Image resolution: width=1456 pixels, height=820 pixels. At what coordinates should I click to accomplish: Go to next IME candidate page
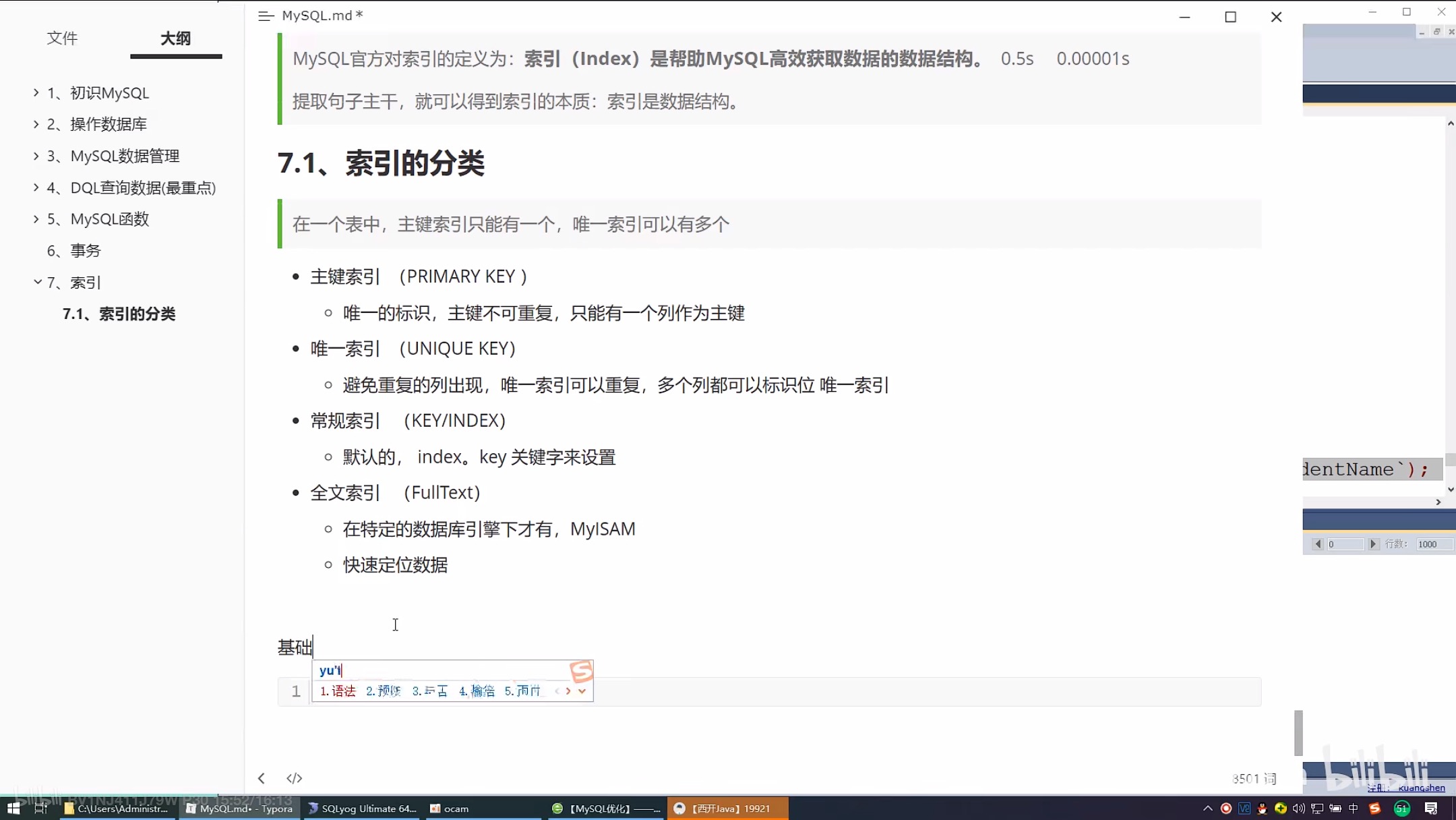tap(568, 691)
